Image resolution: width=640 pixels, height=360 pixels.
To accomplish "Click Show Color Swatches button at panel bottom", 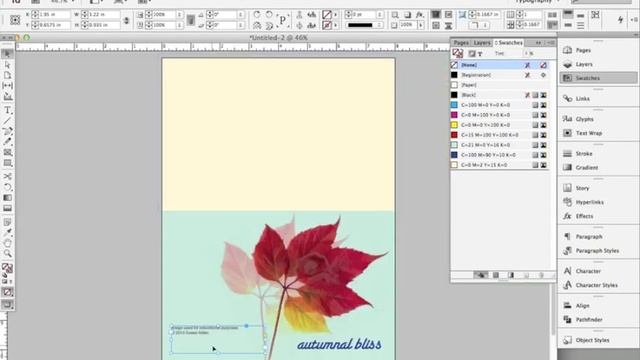I will coord(496,276).
